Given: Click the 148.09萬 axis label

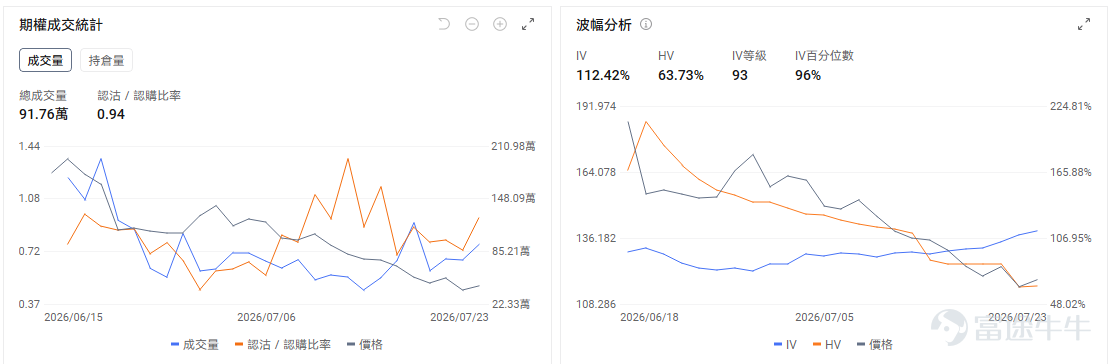Looking at the screenshot, I should [x=514, y=198].
